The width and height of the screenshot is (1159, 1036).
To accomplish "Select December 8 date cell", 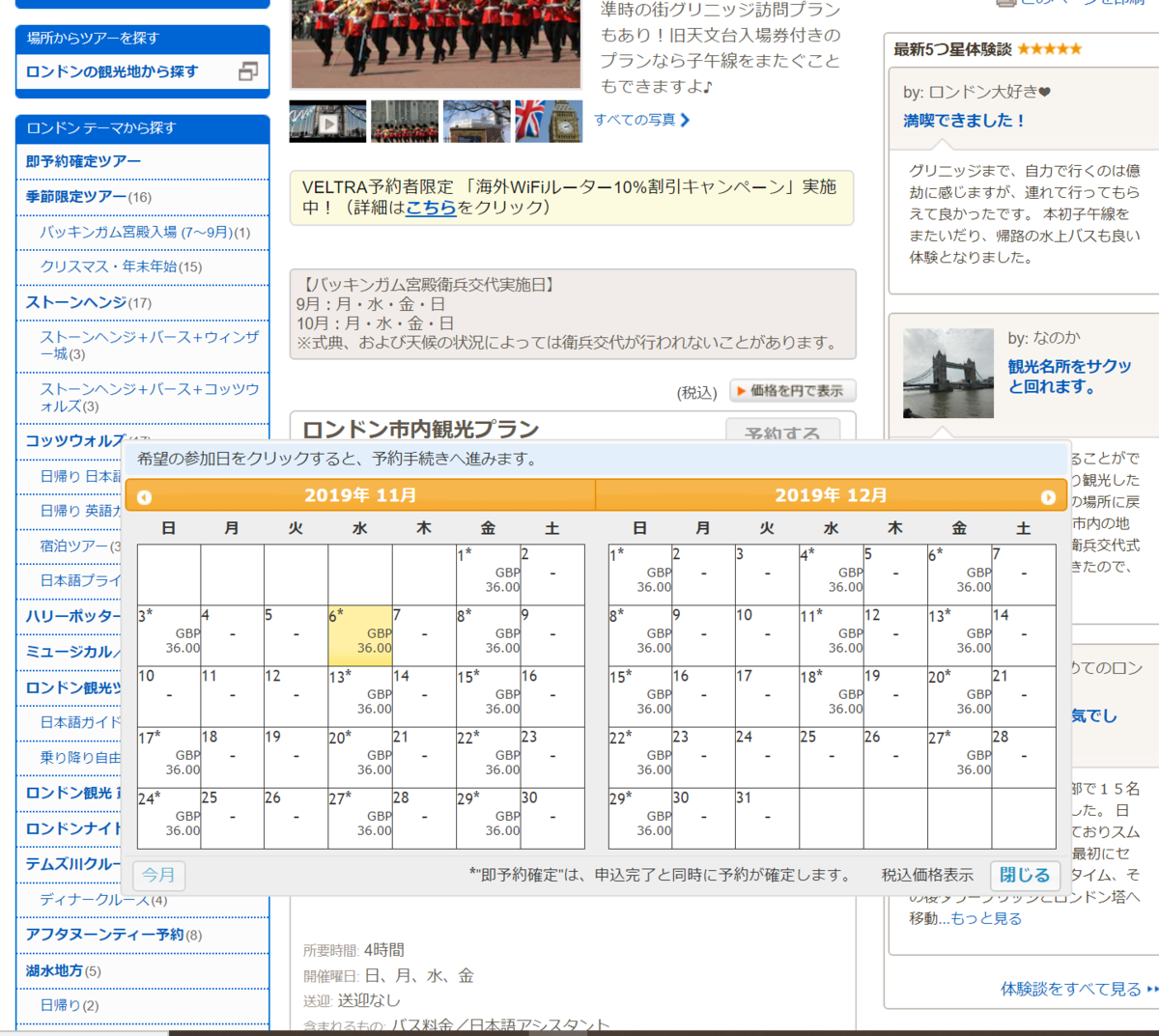I will coord(640,635).
